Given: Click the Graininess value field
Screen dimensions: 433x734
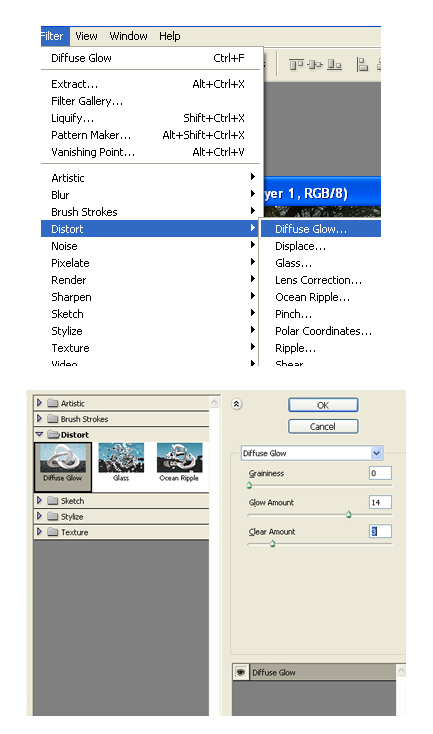Looking at the screenshot, I should coord(380,473).
